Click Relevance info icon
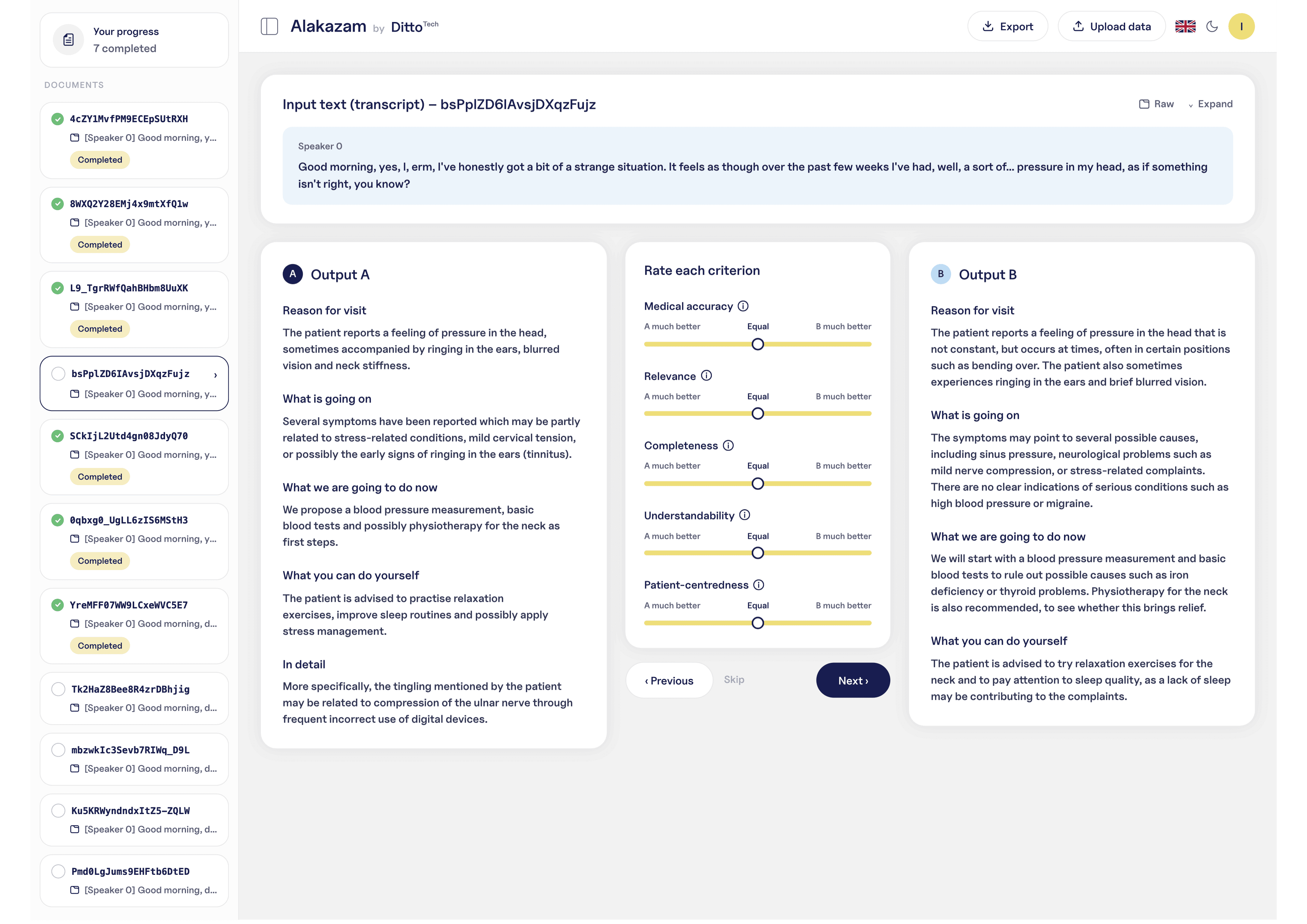The image size is (1307, 924). 707,376
